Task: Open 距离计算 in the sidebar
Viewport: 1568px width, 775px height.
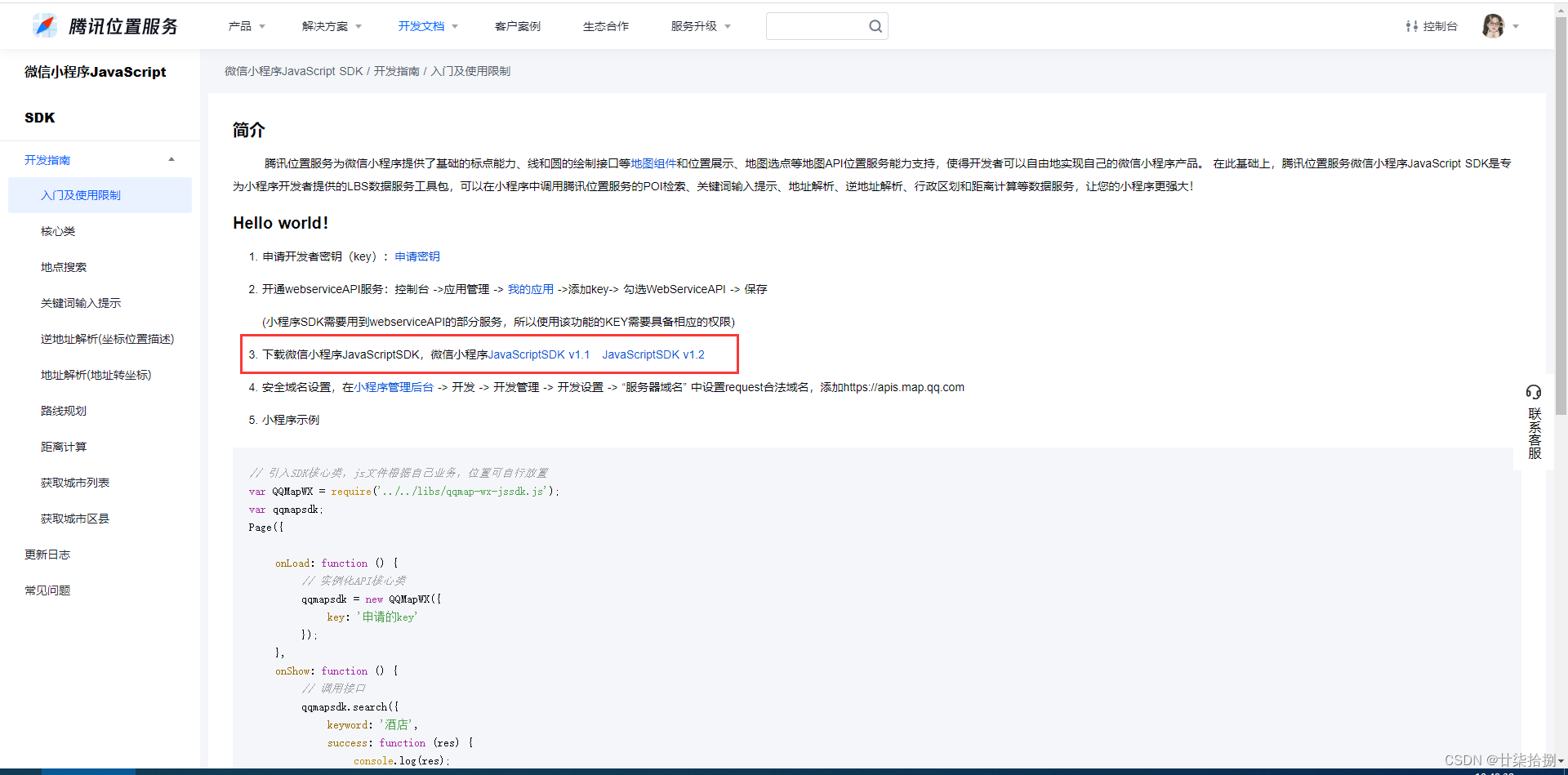Action: click(x=64, y=447)
